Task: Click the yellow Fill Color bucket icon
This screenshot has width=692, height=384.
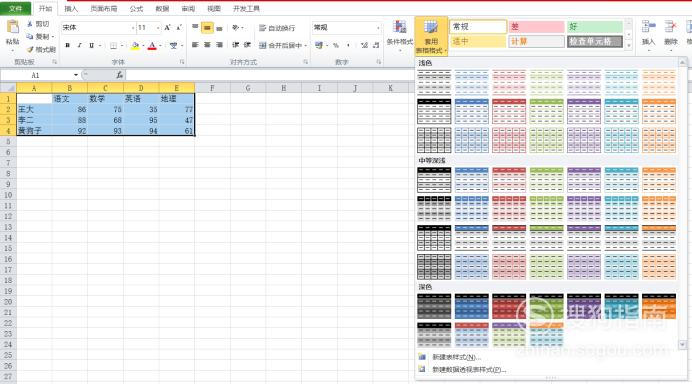Action: click(x=135, y=45)
